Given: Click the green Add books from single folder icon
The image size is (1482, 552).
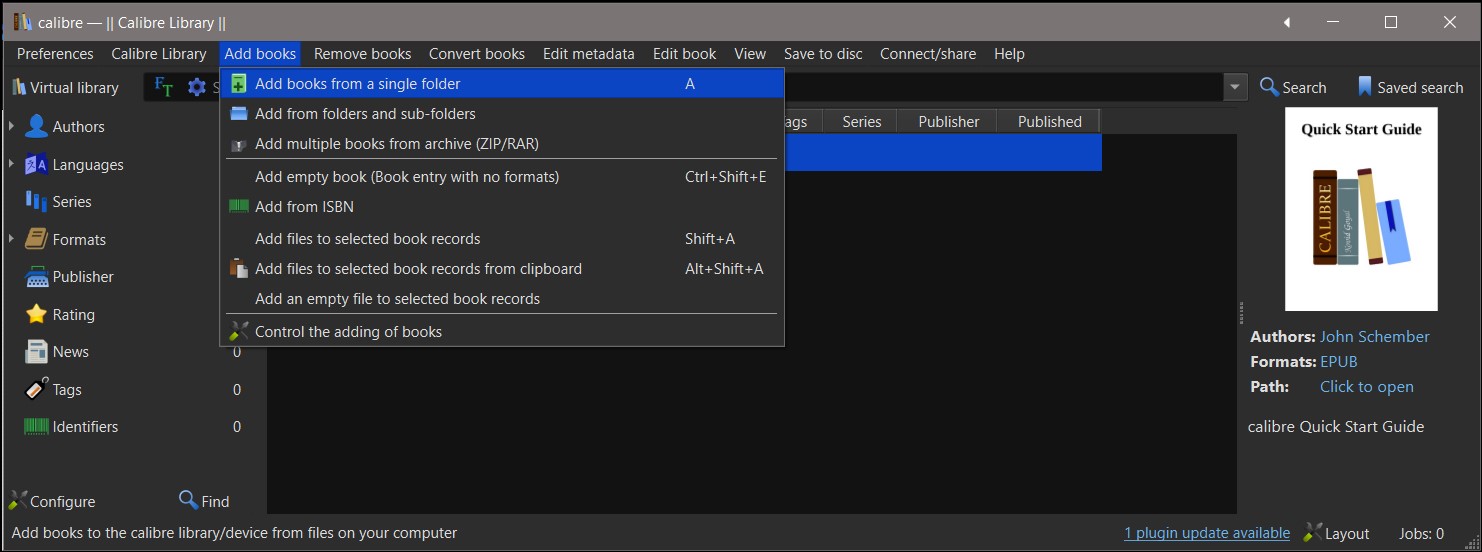Looking at the screenshot, I should [x=238, y=84].
